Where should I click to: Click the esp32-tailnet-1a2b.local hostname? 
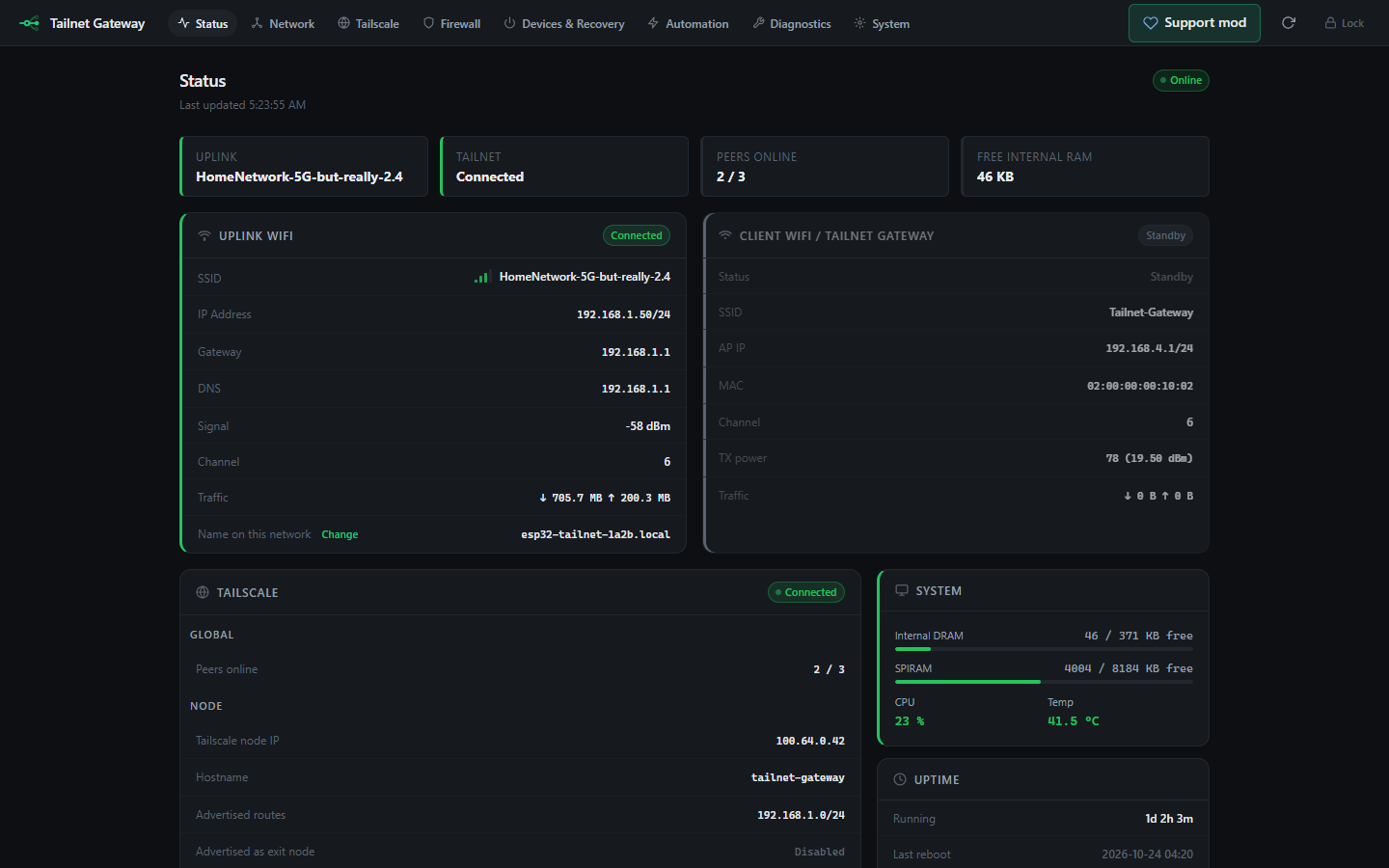click(595, 534)
